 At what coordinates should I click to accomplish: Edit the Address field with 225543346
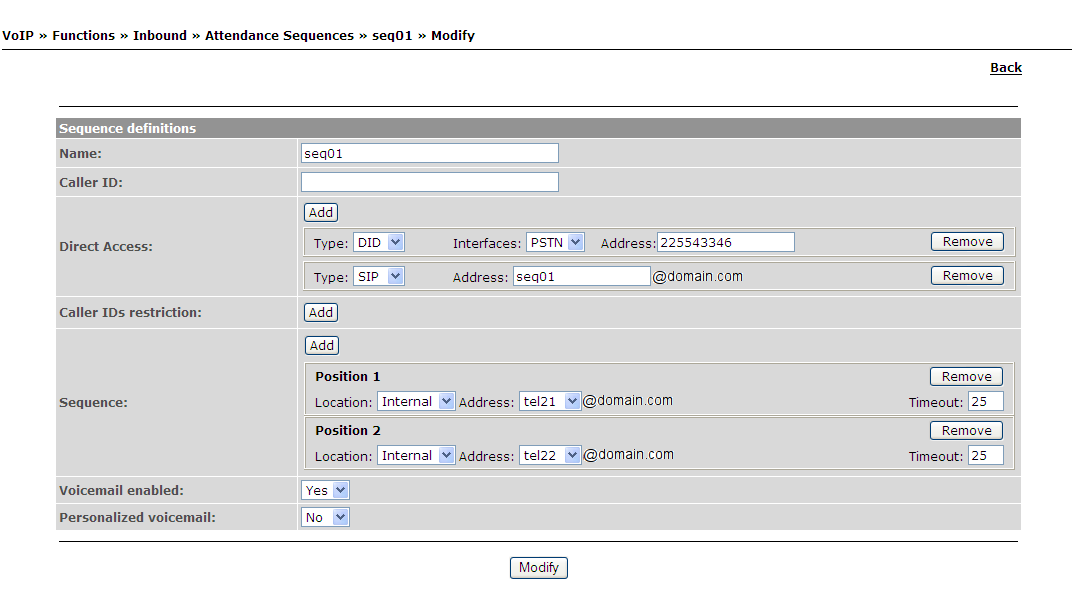click(x=726, y=242)
